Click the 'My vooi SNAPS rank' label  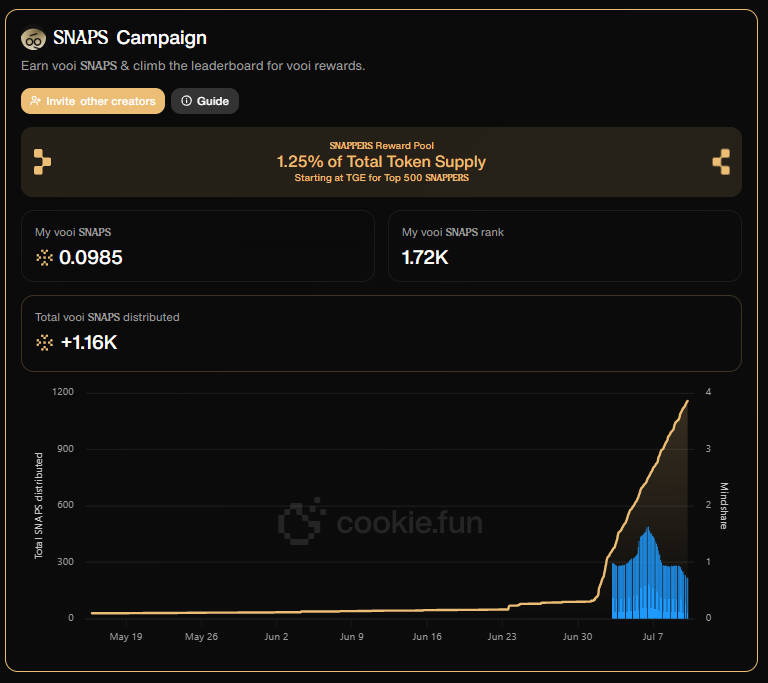453,232
